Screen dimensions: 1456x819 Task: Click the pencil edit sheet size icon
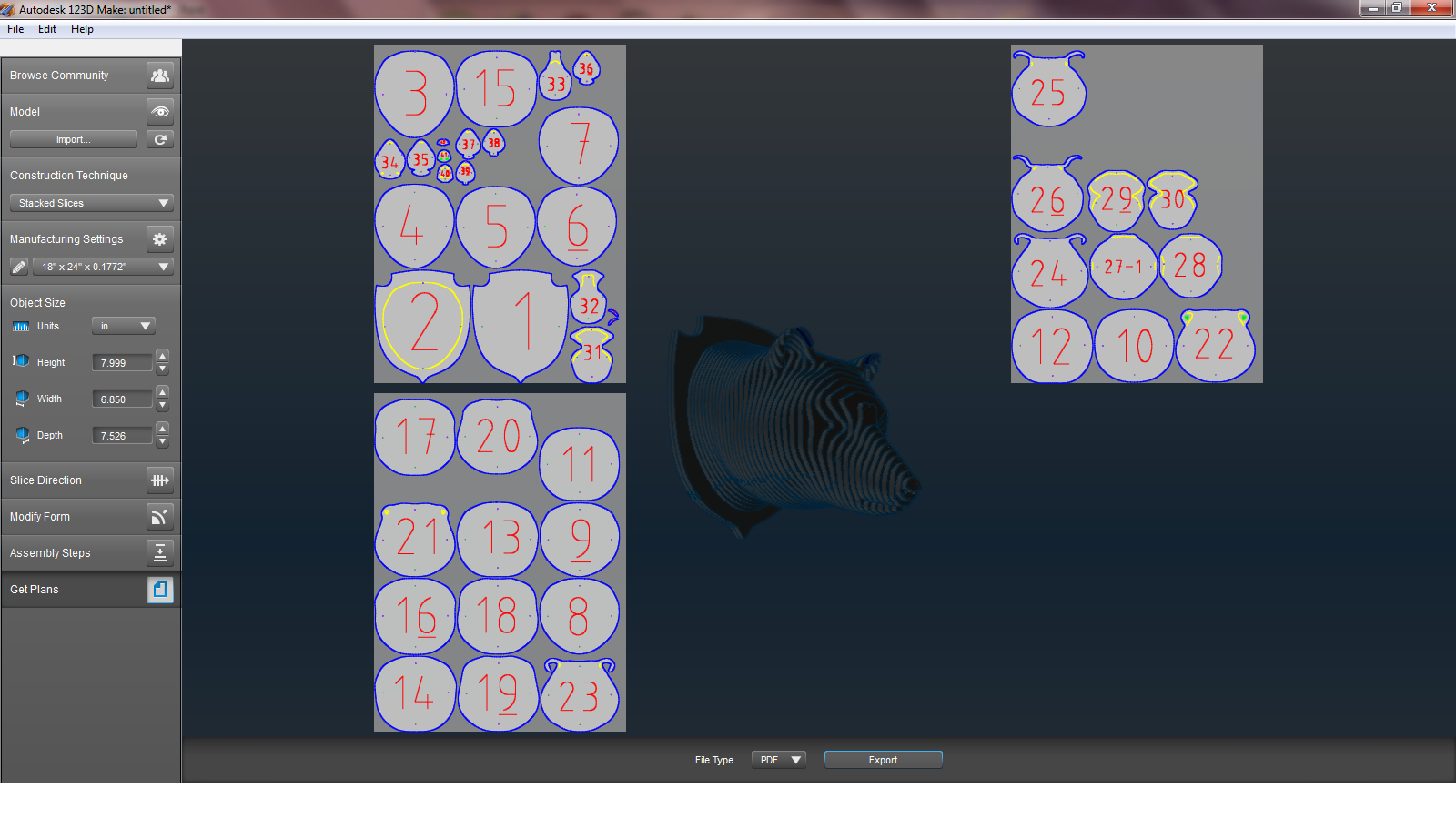[x=19, y=267]
